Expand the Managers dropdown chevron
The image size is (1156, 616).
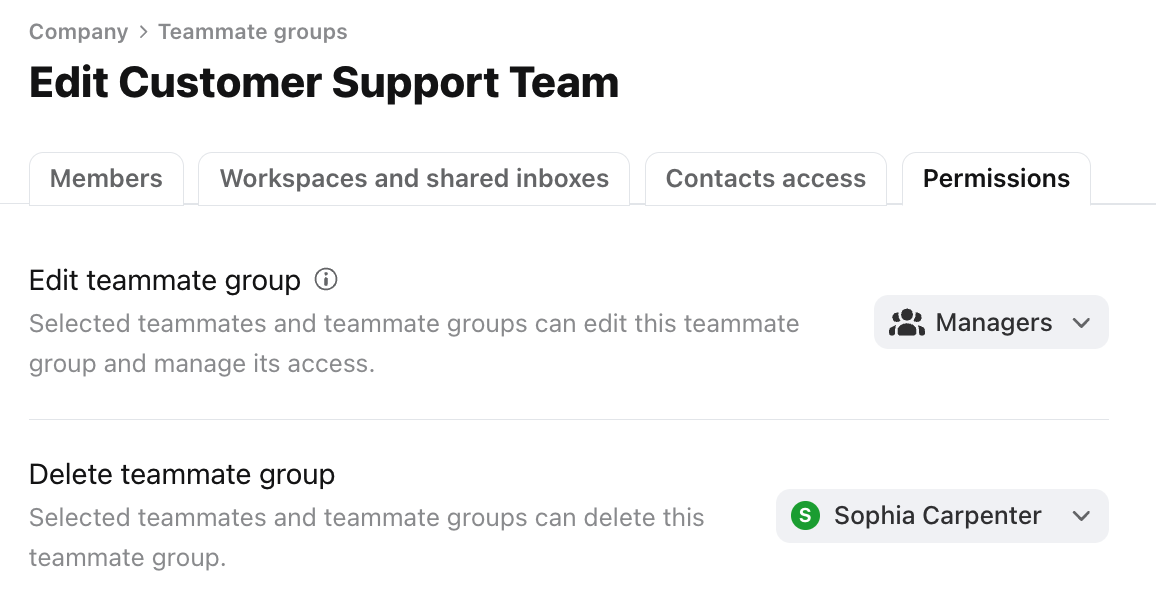(1081, 323)
